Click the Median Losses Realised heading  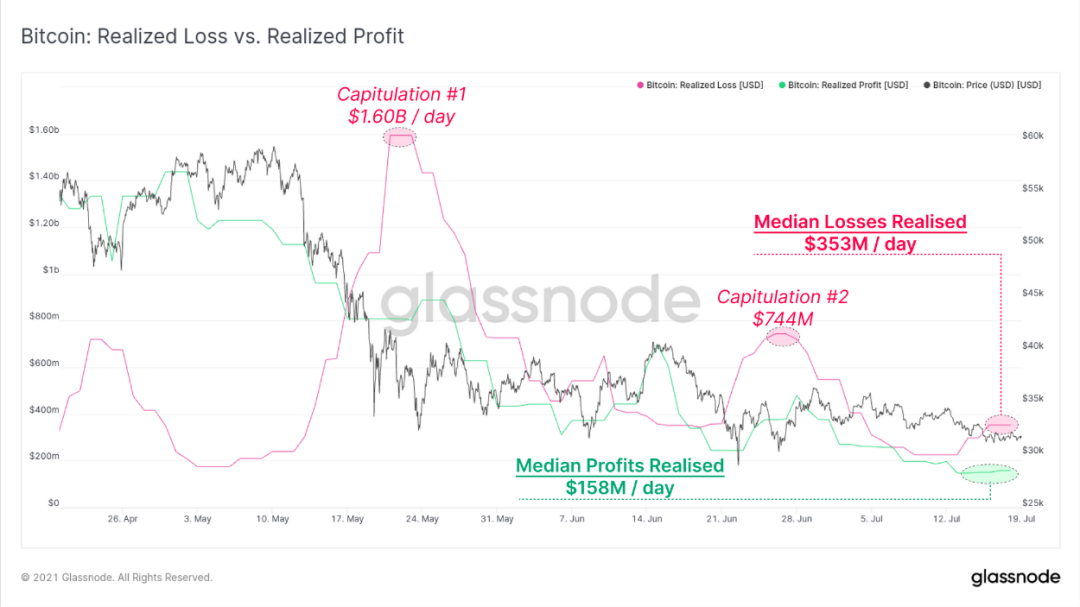pyautogui.click(x=860, y=222)
